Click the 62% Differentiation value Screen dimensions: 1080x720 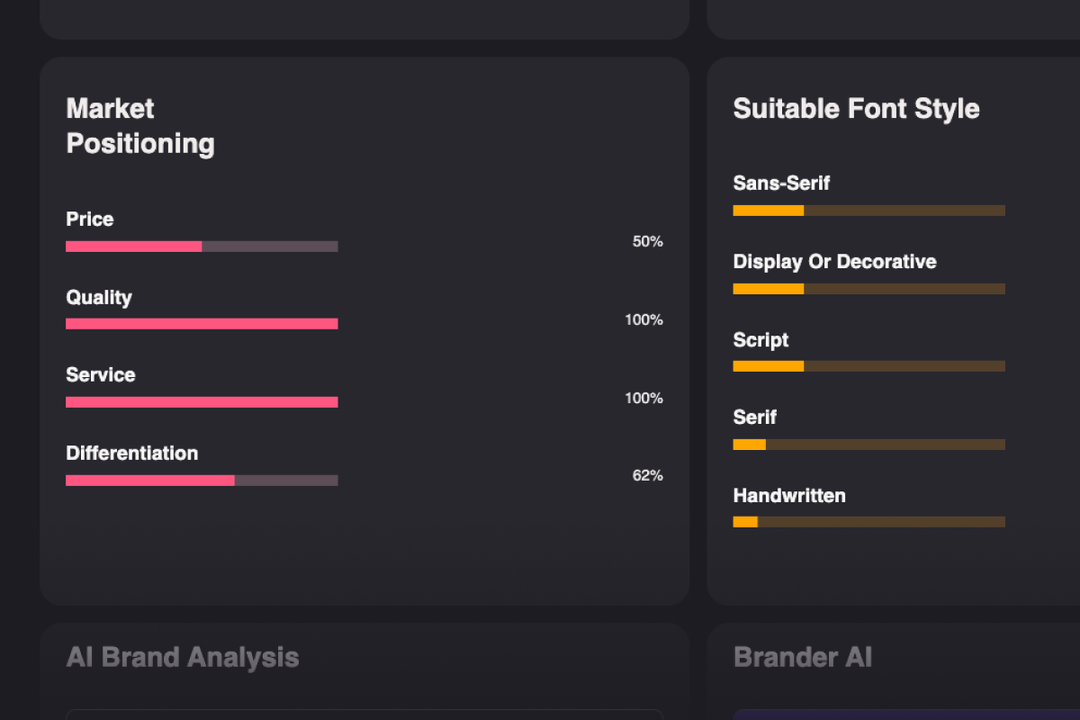click(647, 475)
